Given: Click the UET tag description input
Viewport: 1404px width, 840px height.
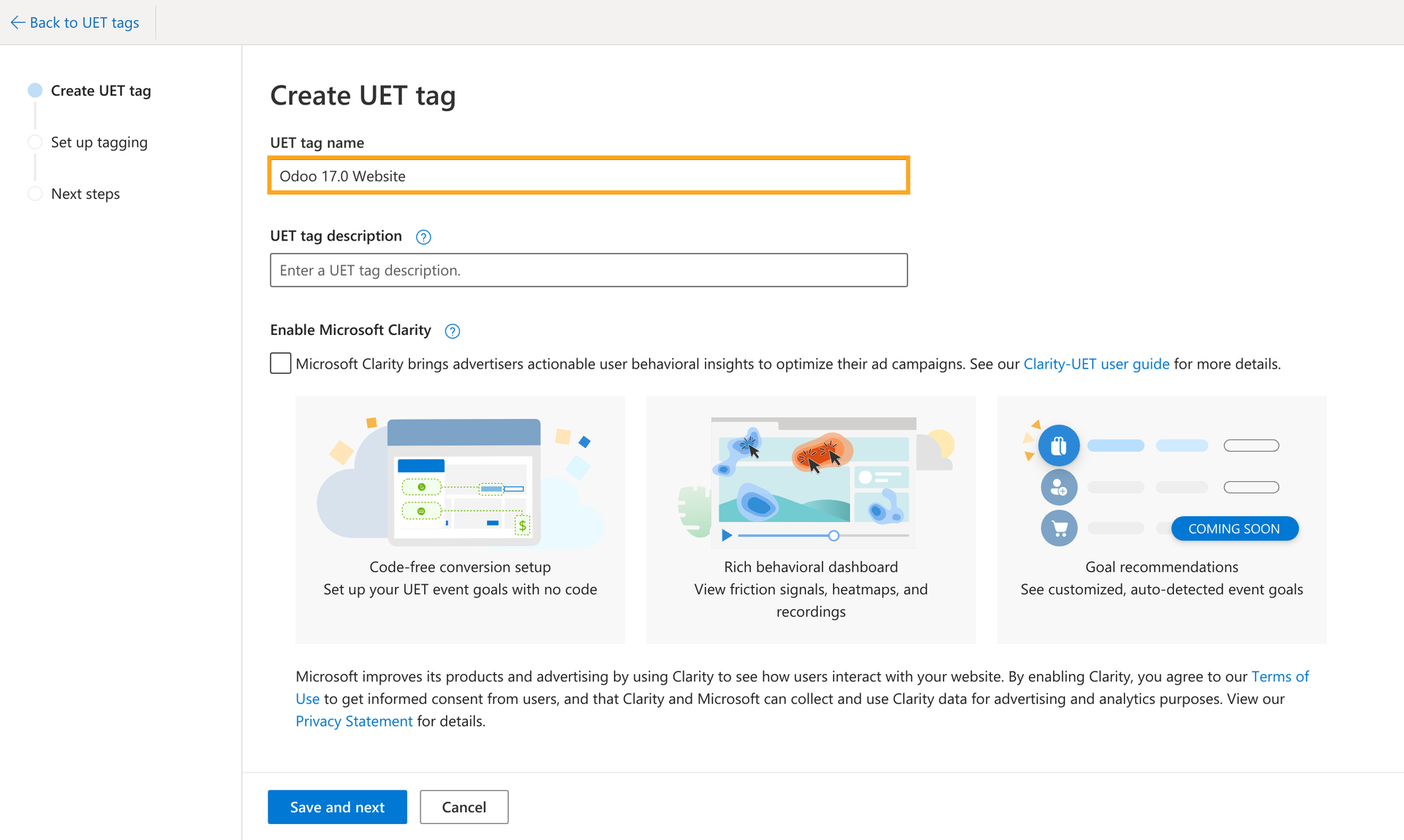Looking at the screenshot, I should (589, 270).
